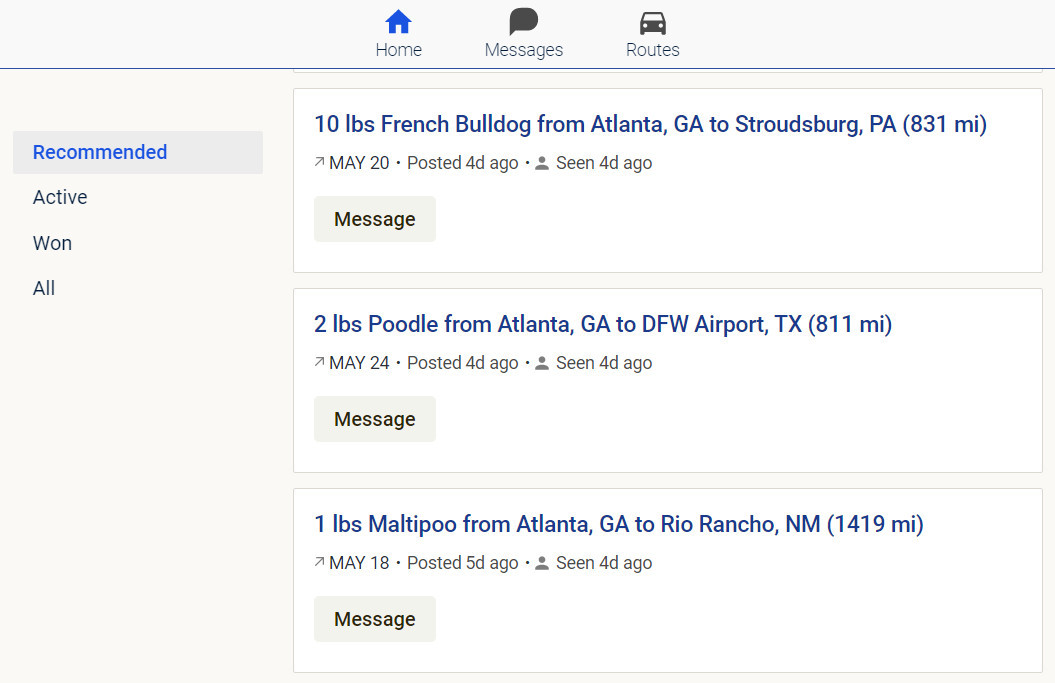Viewport: 1055px width, 683px height.
Task: Message the French Bulldog shipment owner
Action: [375, 219]
